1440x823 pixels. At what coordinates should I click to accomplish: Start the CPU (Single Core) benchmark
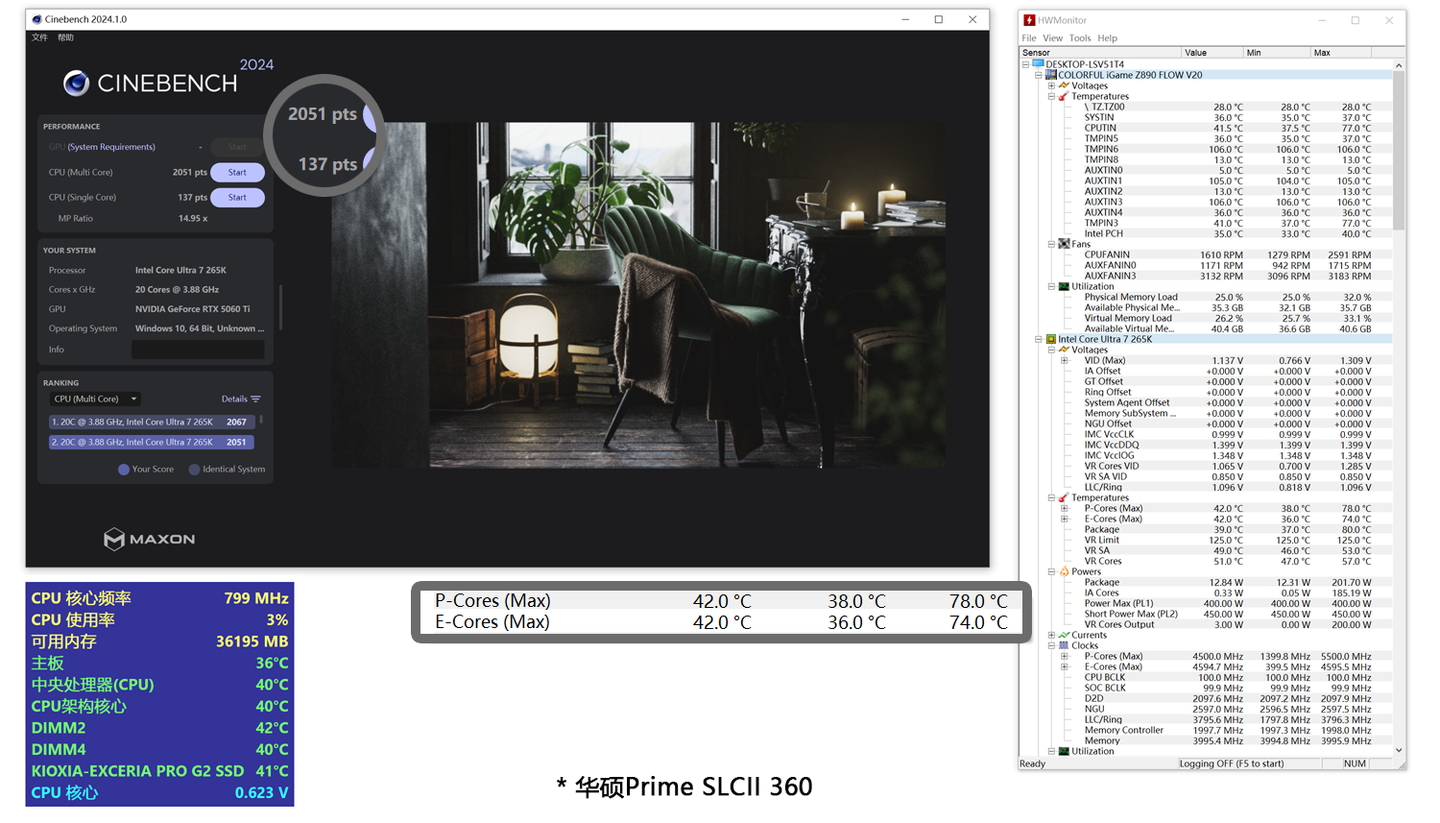pyautogui.click(x=237, y=197)
